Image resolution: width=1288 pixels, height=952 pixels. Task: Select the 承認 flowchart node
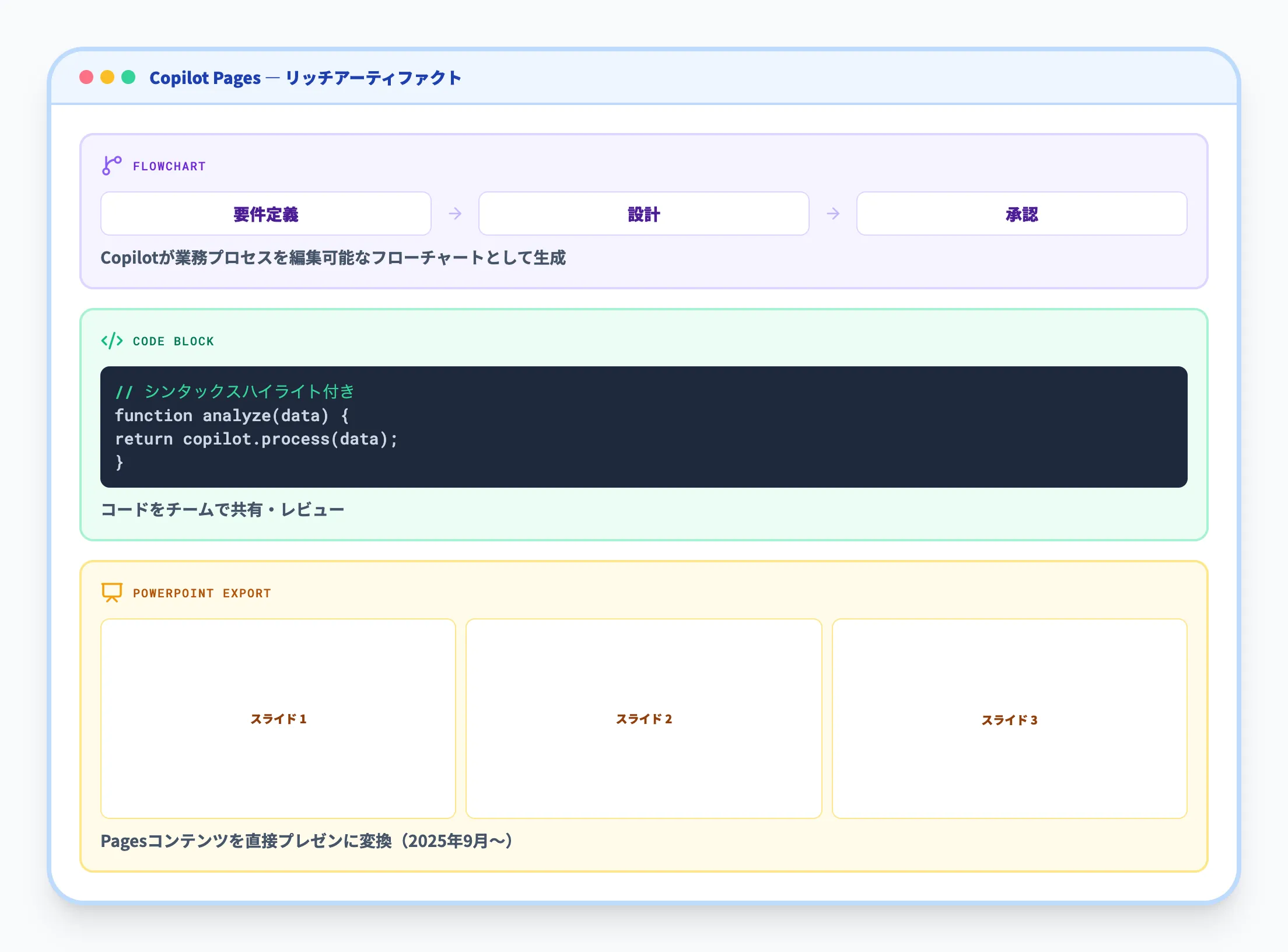tap(1021, 214)
